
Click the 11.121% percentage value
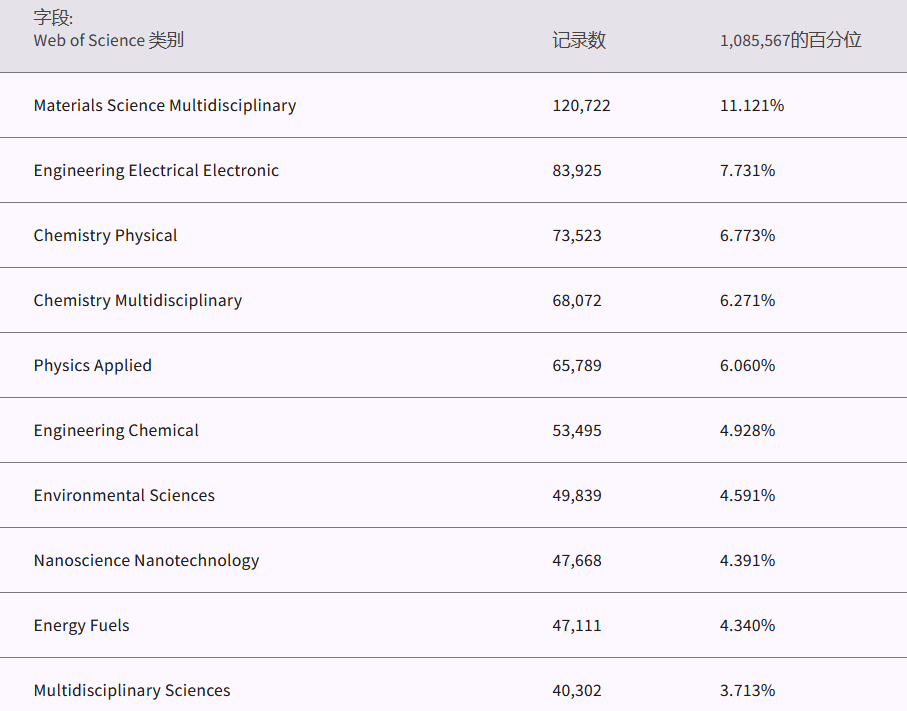point(752,105)
